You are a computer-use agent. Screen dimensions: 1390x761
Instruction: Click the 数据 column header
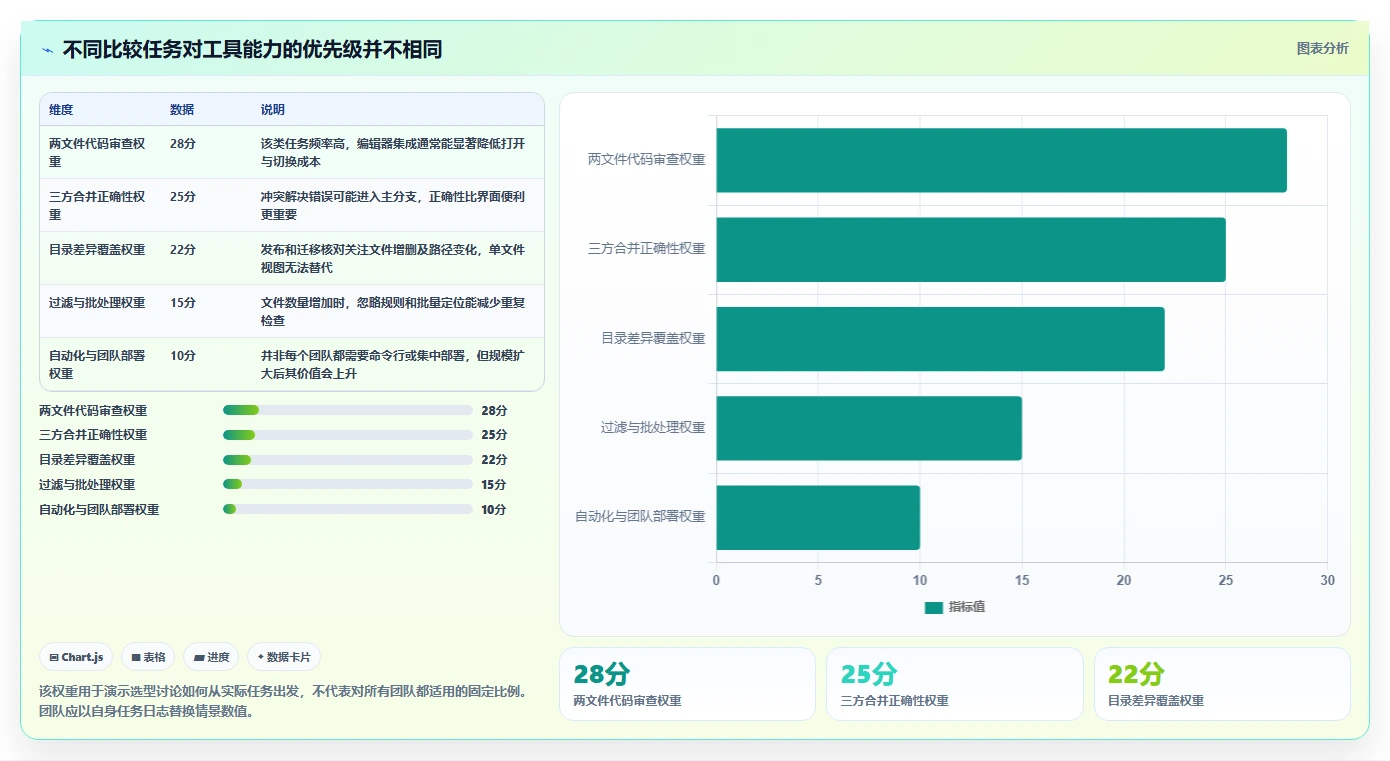pyautogui.click(x=182, y=110)
